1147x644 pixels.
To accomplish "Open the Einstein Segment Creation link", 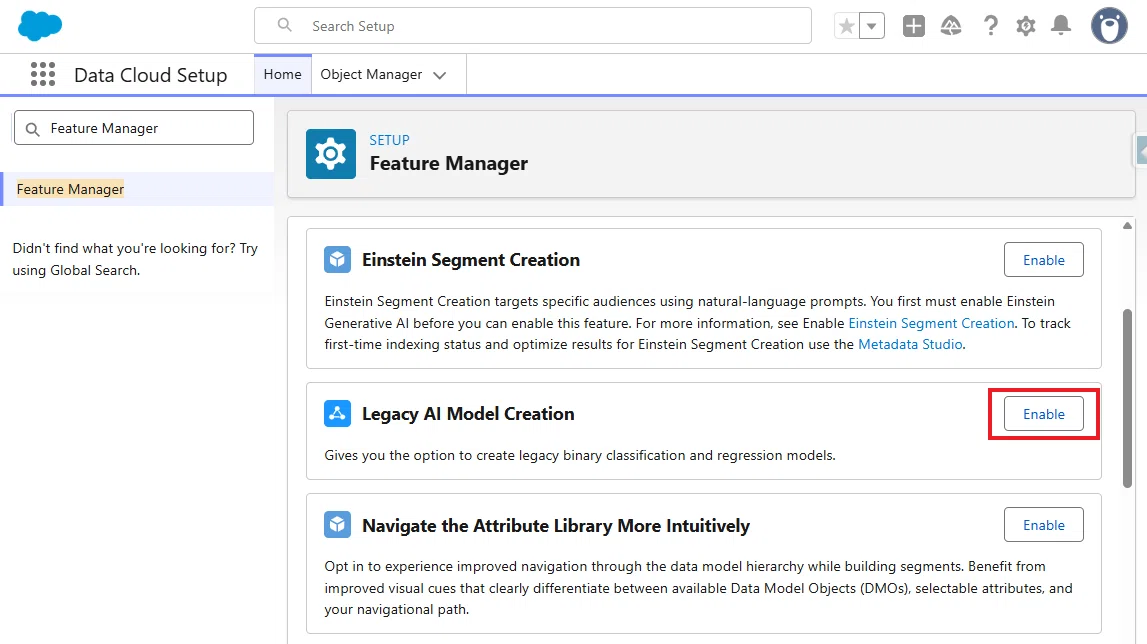I will 931,323.
